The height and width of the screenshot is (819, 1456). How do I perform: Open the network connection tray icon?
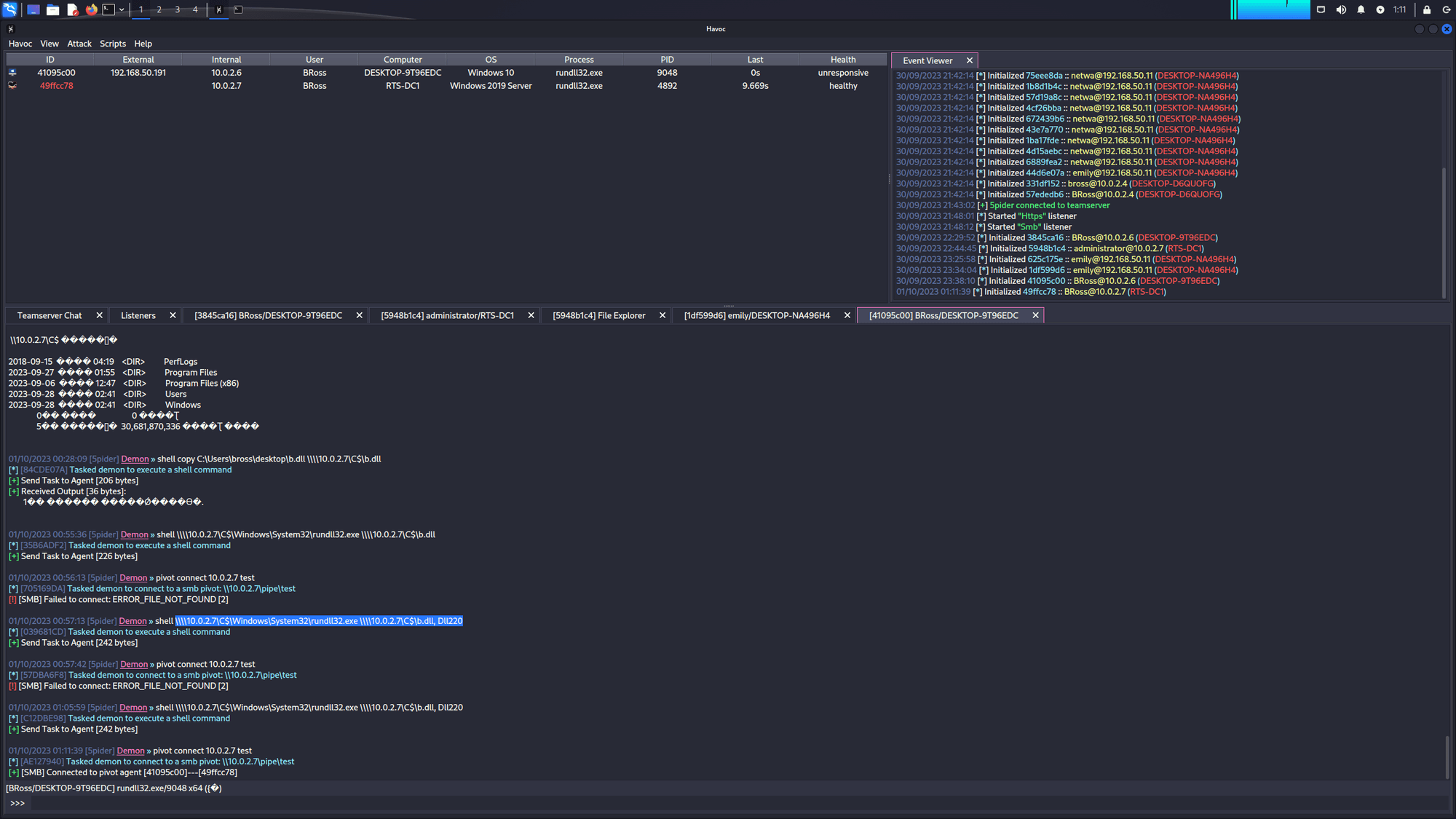[1321, 9]
